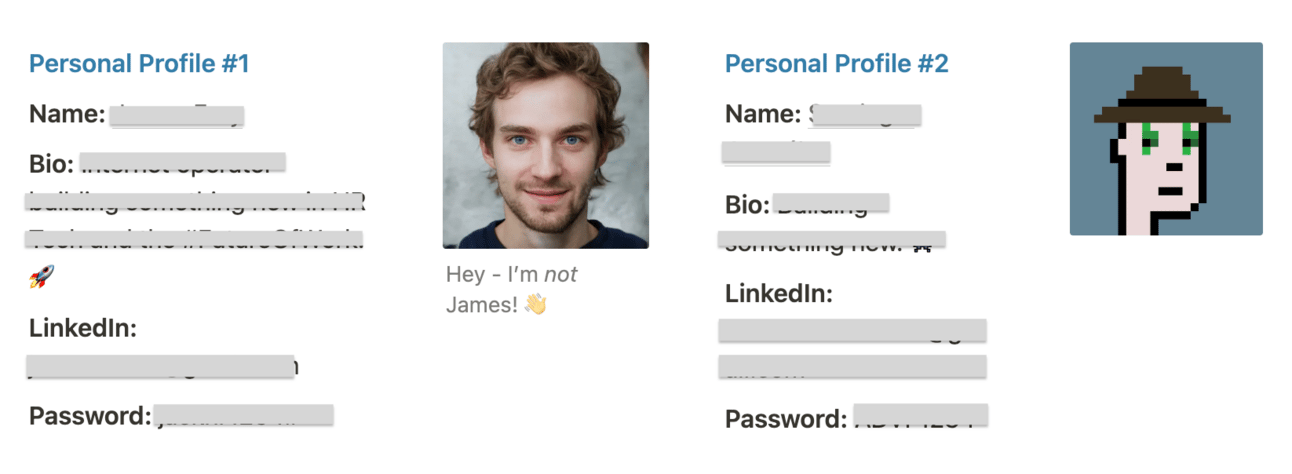This screenshot has height=474, width=1292.
Task: Select the redacted Password value in Profile #1
Action: click(x=243, y=415)
